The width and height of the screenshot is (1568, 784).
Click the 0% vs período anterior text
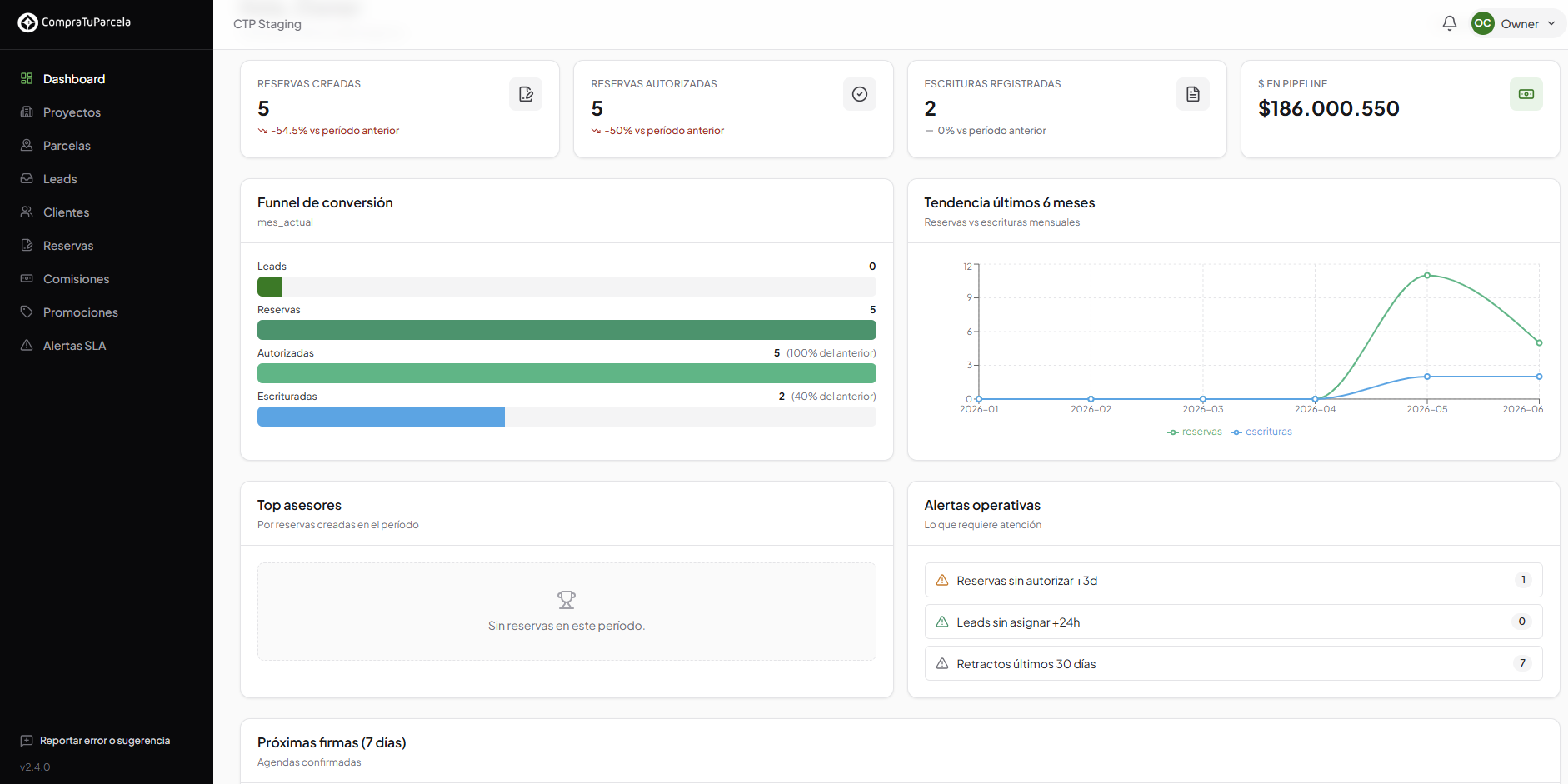(x=991, y=131)
